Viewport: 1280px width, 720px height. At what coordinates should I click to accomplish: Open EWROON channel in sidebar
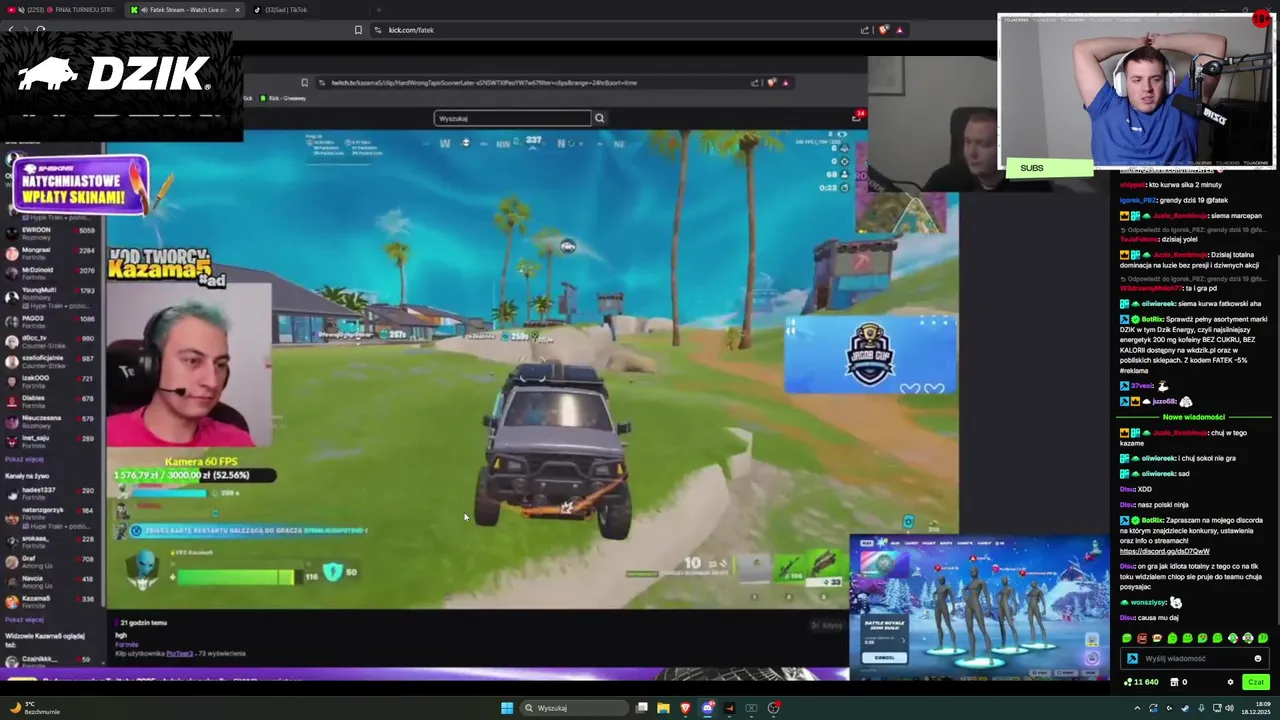52,233
